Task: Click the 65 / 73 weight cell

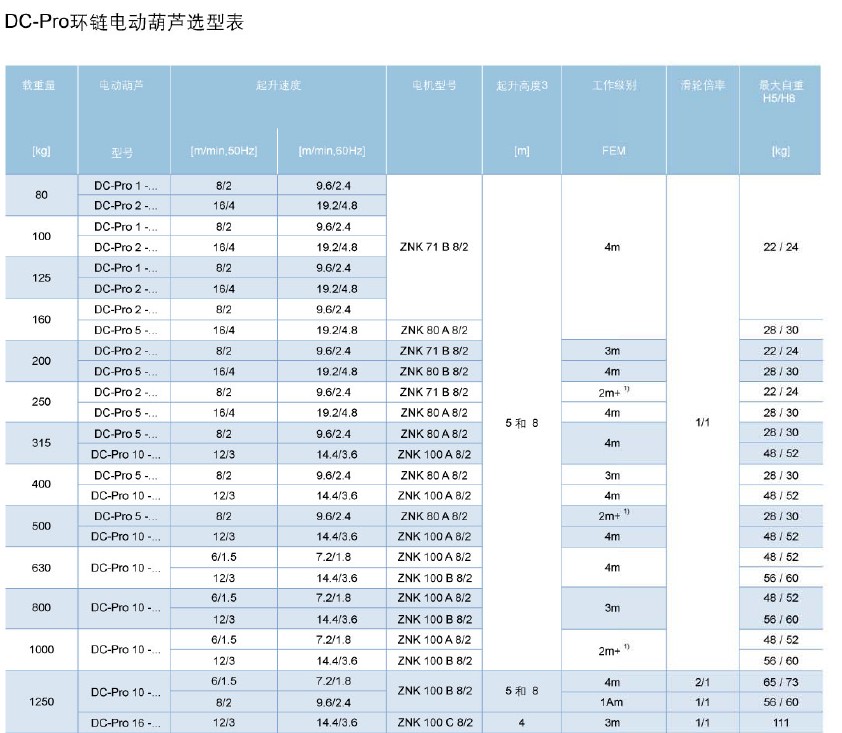Action: click(780, 681)
